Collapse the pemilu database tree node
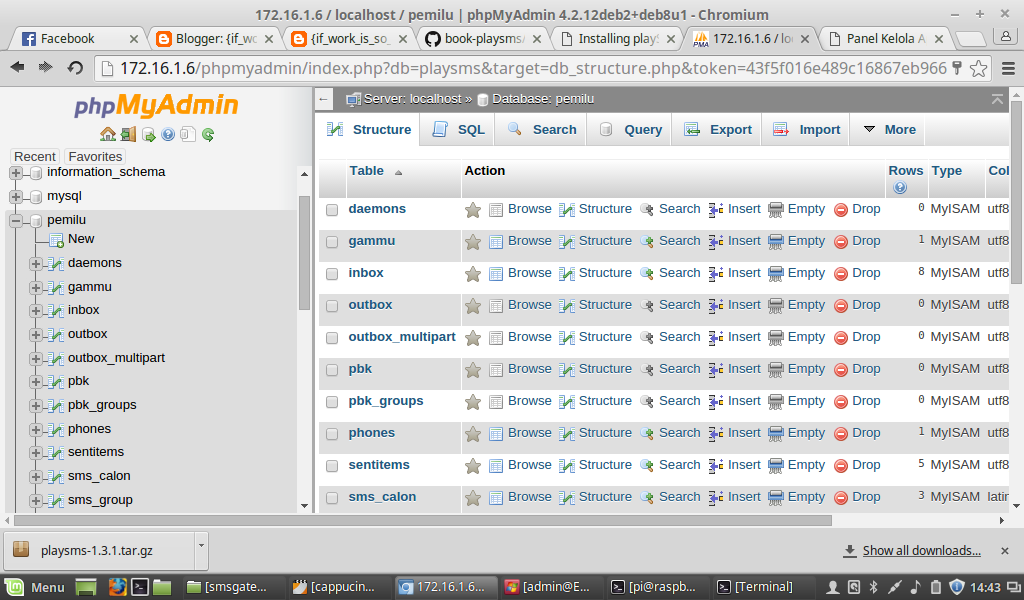 coord(14,219)
